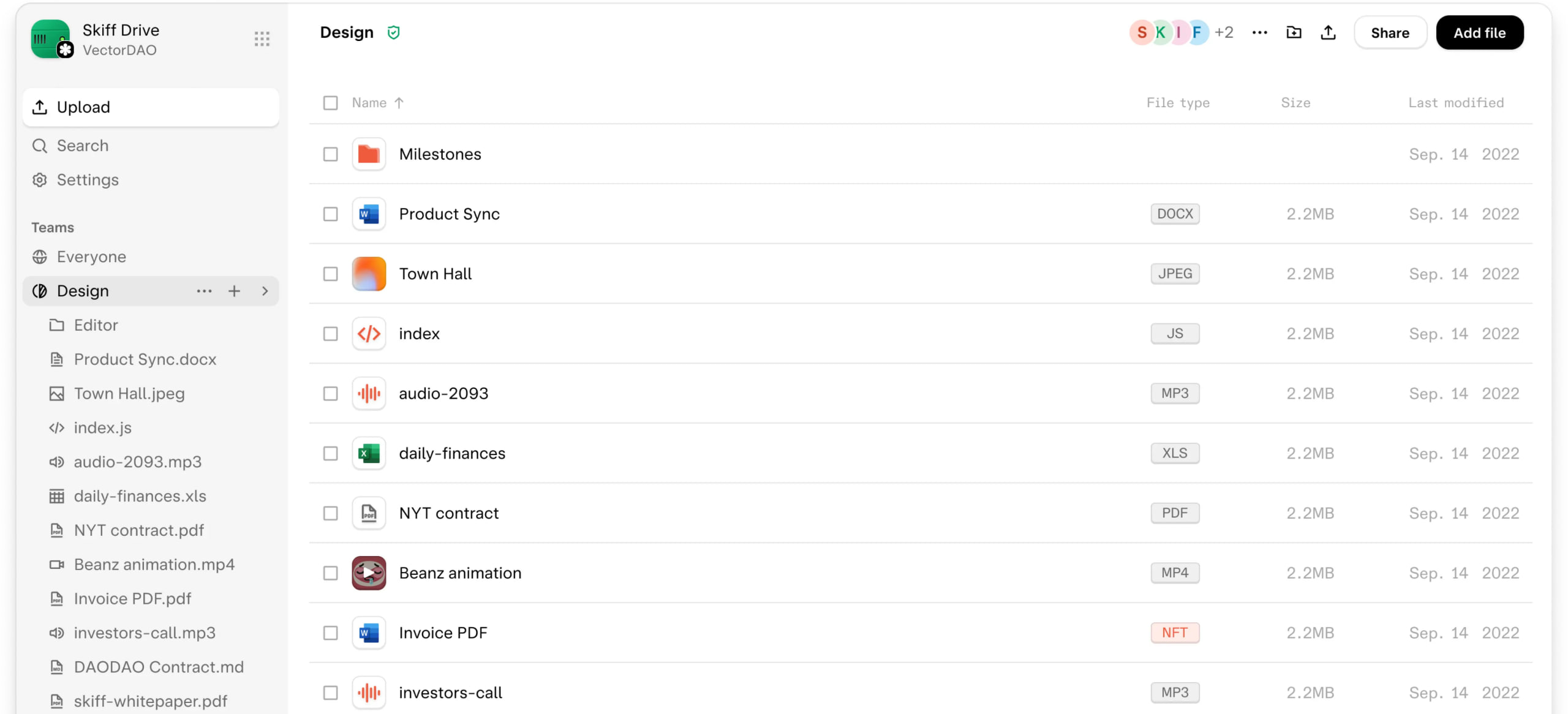Toggle the select all checkbox in header
Image resolution: width=1568 pixels, height=714 pixels.
330,102
